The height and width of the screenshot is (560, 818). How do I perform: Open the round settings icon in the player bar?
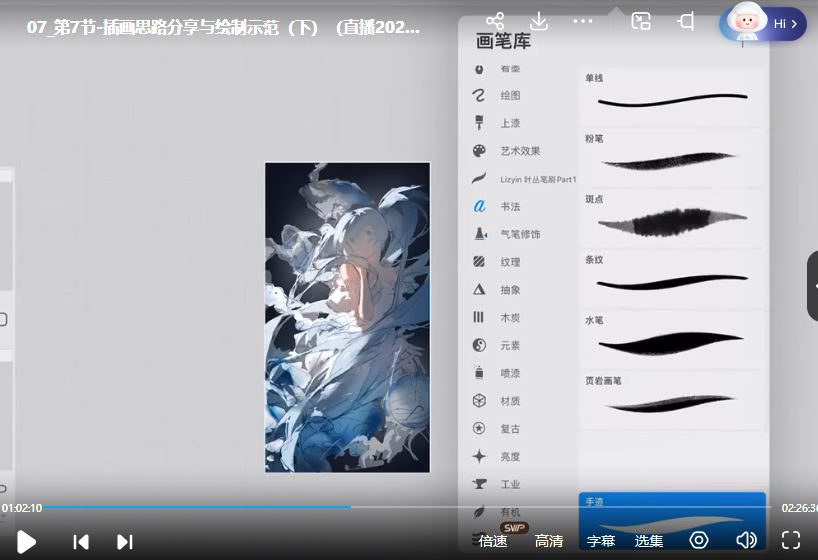(x=698, y=540)
